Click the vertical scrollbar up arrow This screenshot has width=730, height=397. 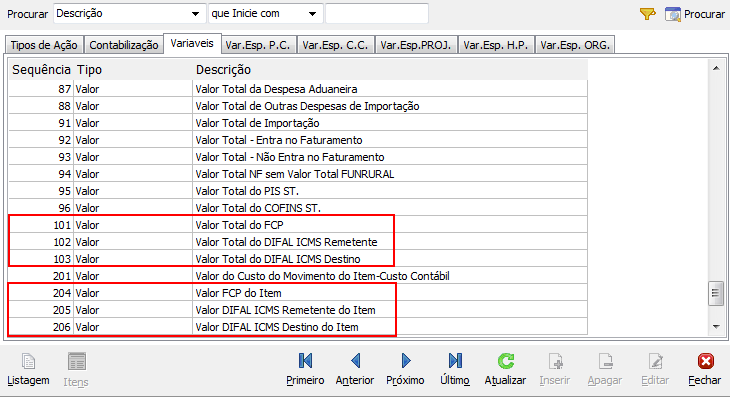(716, 68)
